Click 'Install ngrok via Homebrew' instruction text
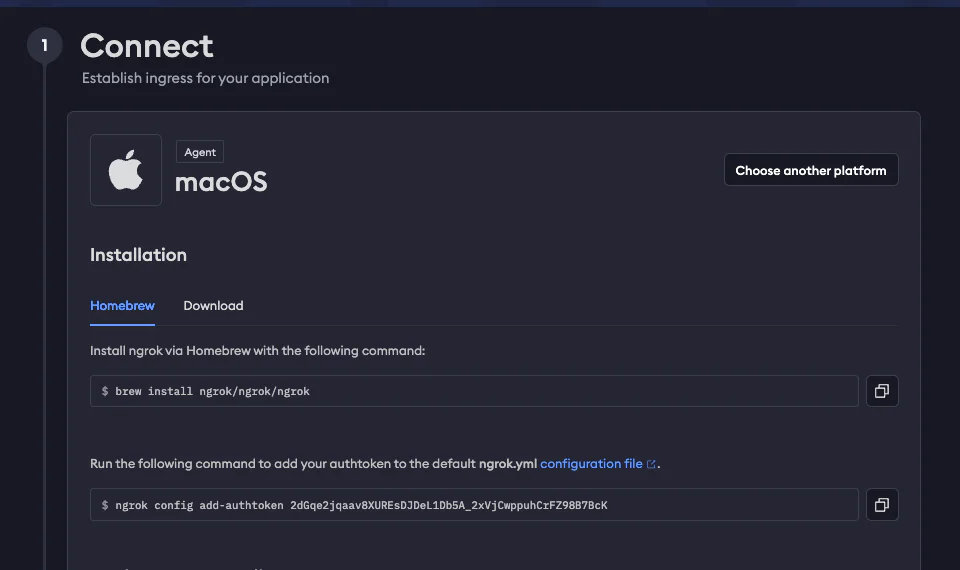This screenshot has height=570, width=960. coord(257,351)
